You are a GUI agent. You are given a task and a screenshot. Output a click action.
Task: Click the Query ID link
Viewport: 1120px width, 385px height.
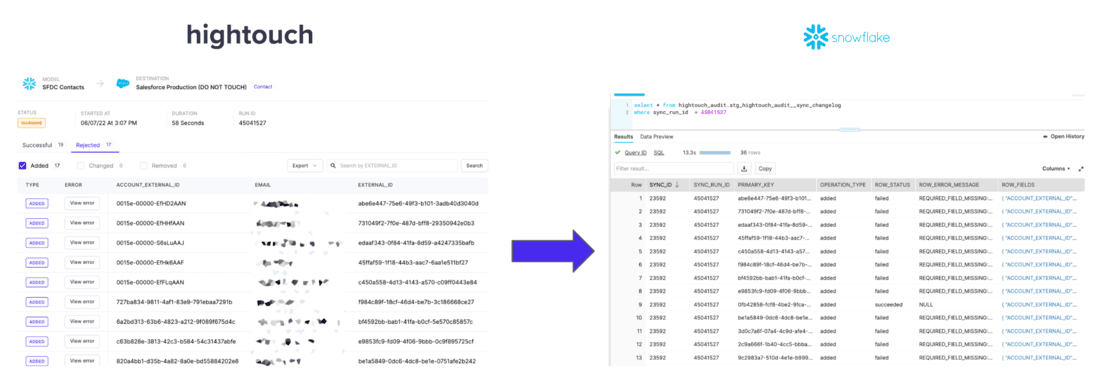tap(636, 152)
